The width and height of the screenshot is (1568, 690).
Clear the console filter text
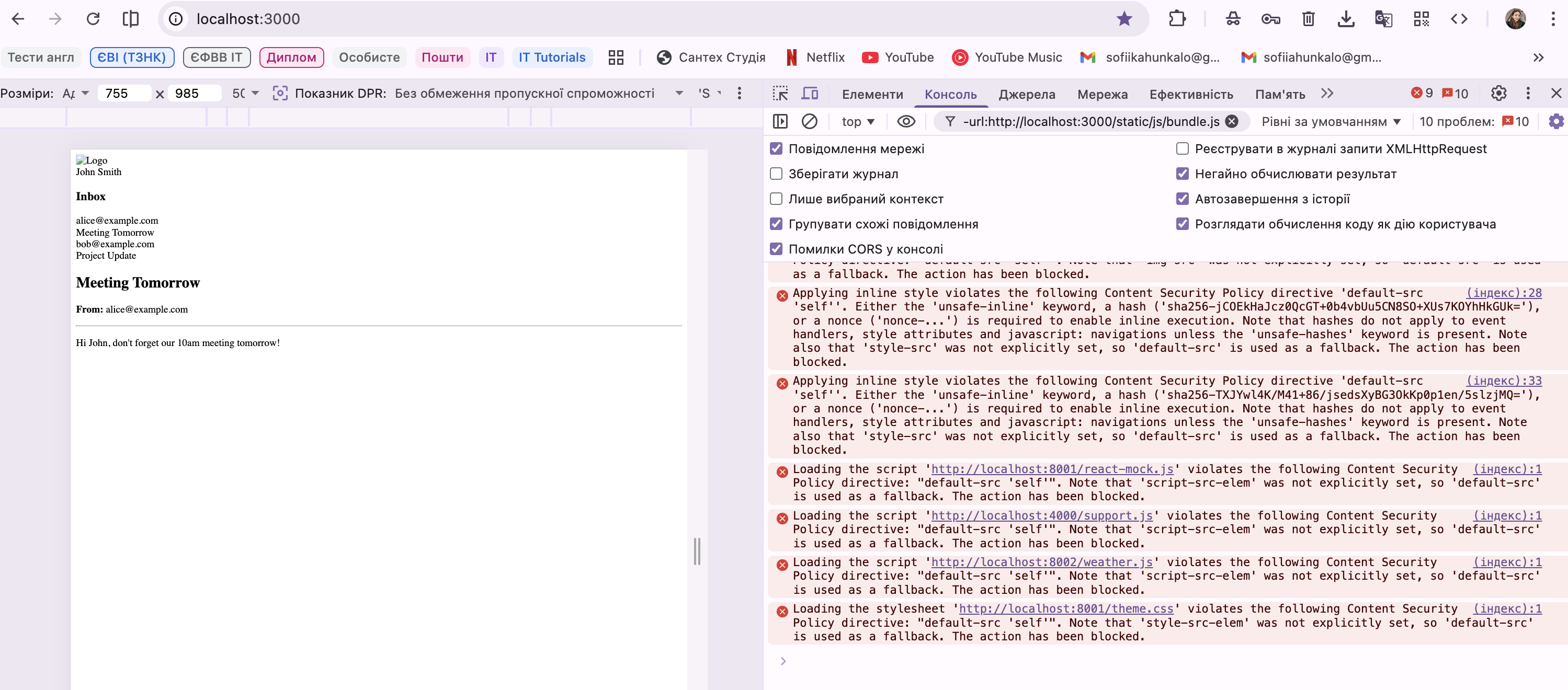pos(1231,121)
